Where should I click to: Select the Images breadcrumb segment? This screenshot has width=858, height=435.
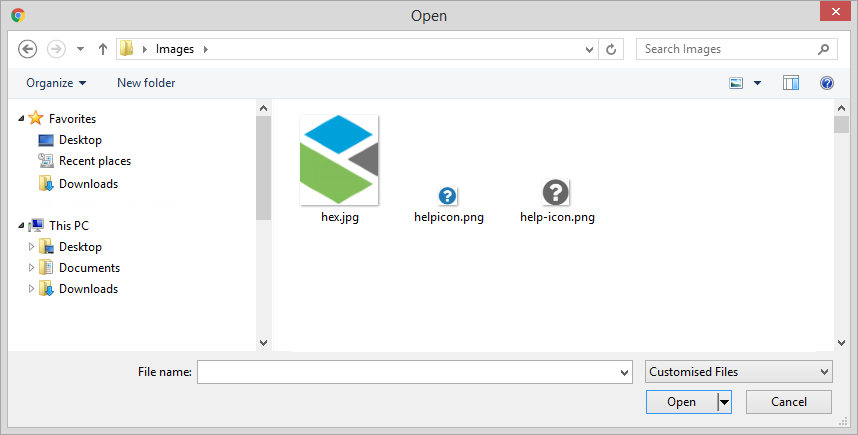(x=175, y=49)
